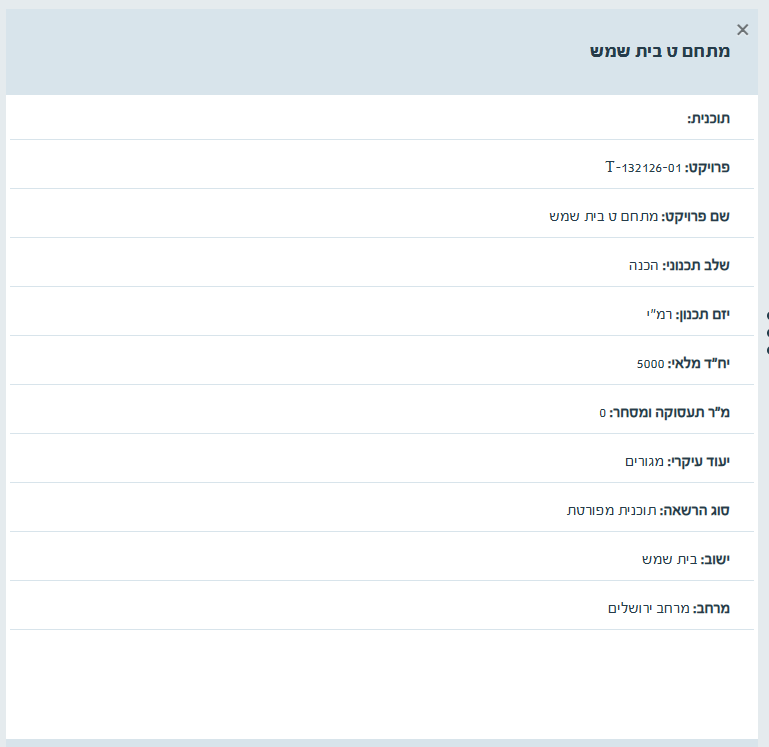Click the popup header title מתחם ט בית שמש
Image resolution: width=769 pixels, height=747 pixels.
tap(660, 51)
